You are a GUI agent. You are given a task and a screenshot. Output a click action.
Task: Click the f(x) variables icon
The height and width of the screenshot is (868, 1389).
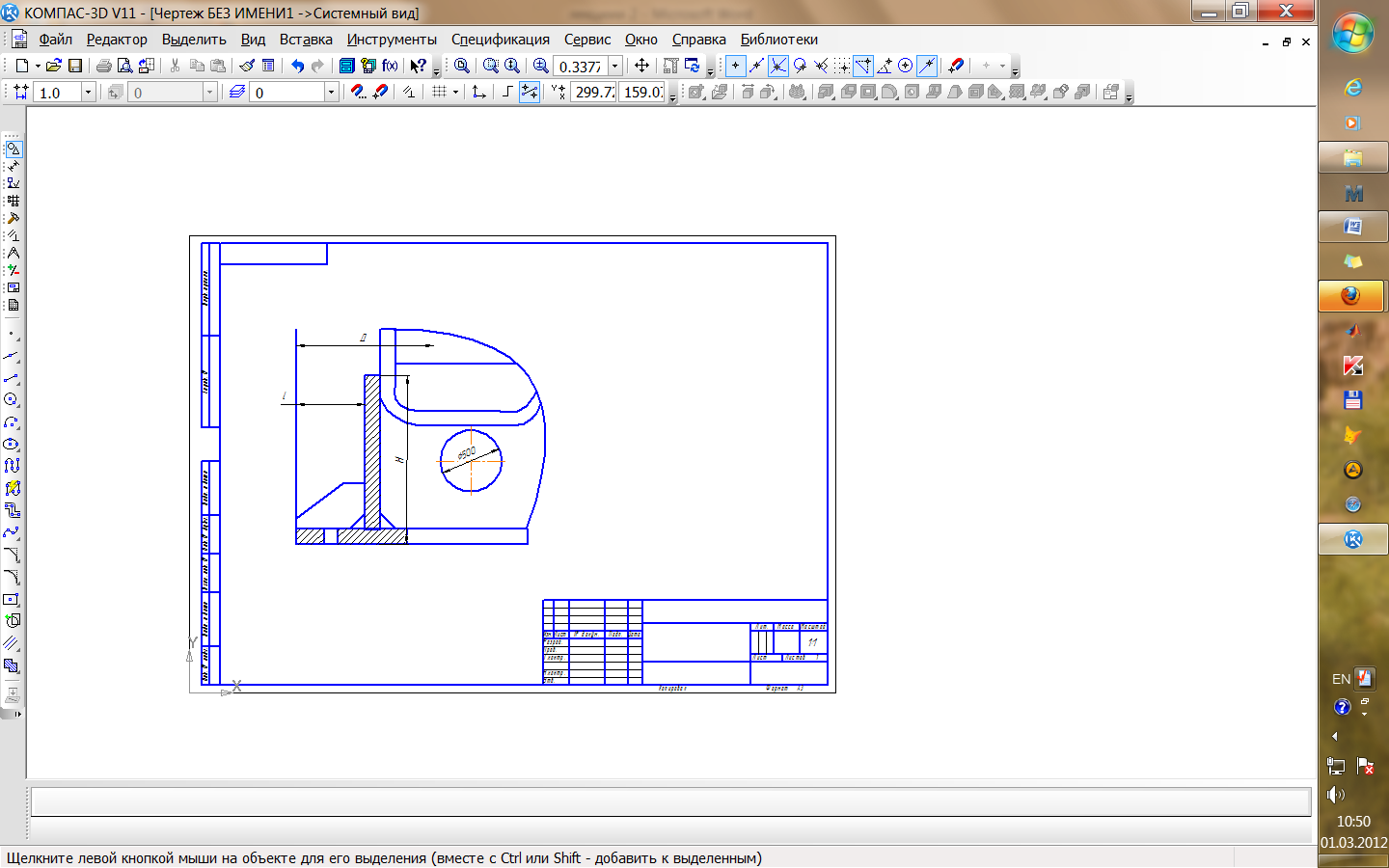pyautogui.click(x=390, y=66)
